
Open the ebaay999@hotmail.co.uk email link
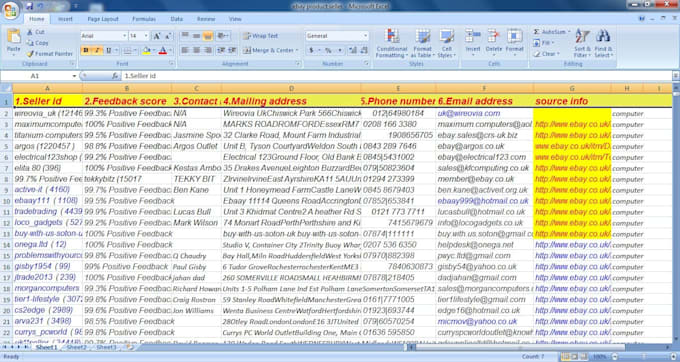point(483,201)
